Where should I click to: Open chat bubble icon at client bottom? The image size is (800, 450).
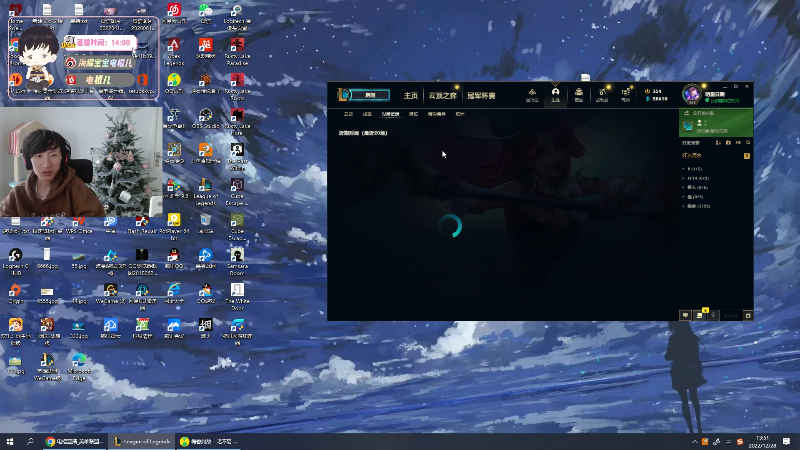pyautogui.click(x=686, y=315)
